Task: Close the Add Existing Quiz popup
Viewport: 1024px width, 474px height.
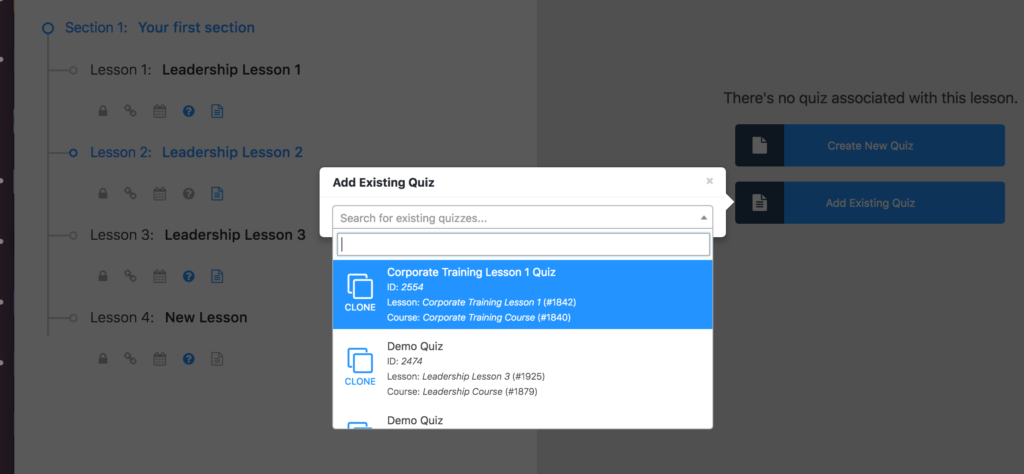Action: pos(709,182)
